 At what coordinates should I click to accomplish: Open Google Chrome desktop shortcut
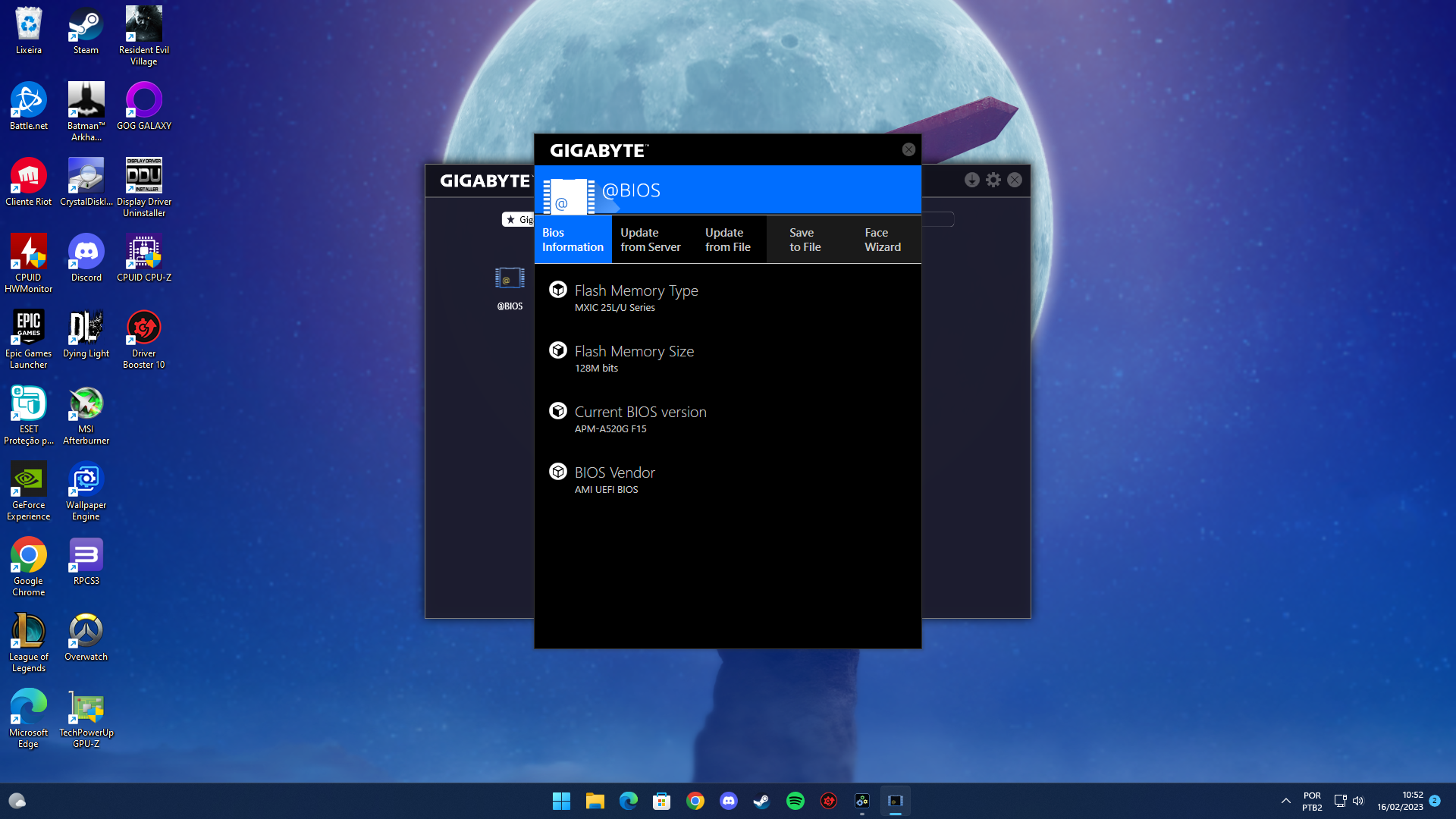(x=29, y=566)
